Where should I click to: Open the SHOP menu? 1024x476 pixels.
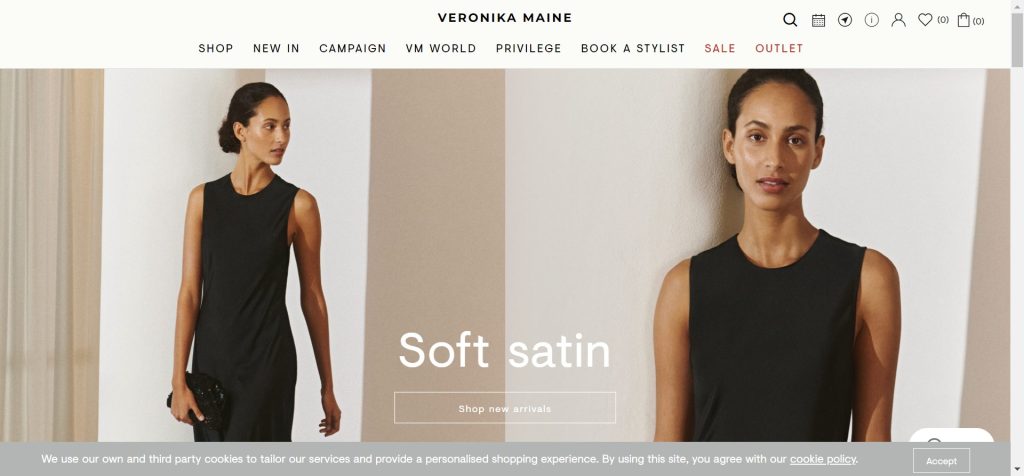tap(216, 48)
